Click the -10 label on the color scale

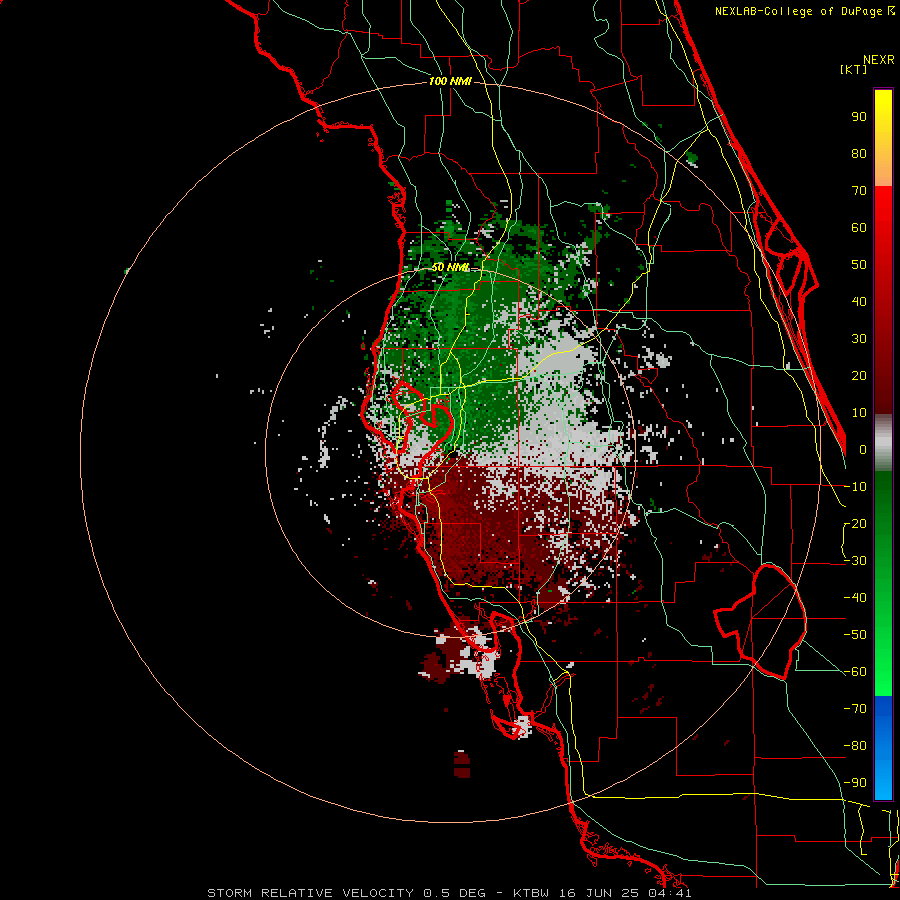855,486
